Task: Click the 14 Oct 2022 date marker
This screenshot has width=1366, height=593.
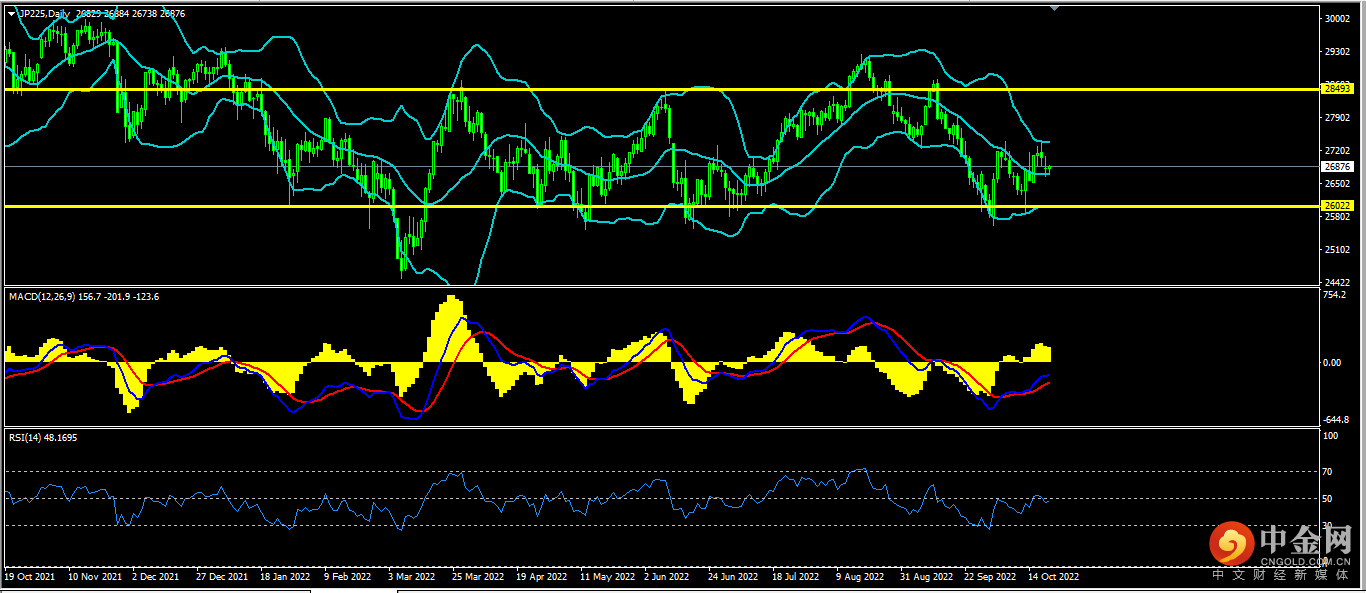Action: (1054, 577)
